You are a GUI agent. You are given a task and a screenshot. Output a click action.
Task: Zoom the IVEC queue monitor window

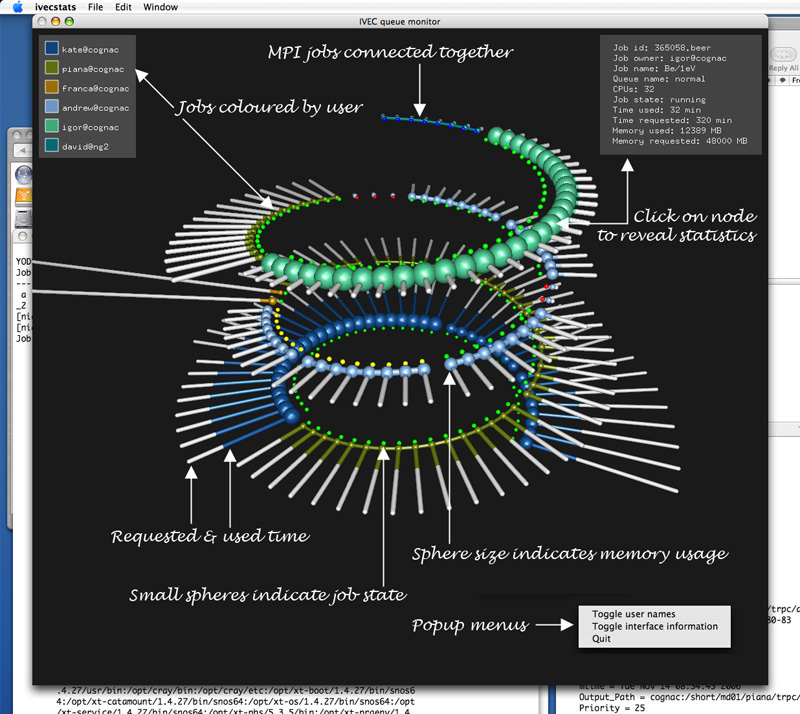69,21
